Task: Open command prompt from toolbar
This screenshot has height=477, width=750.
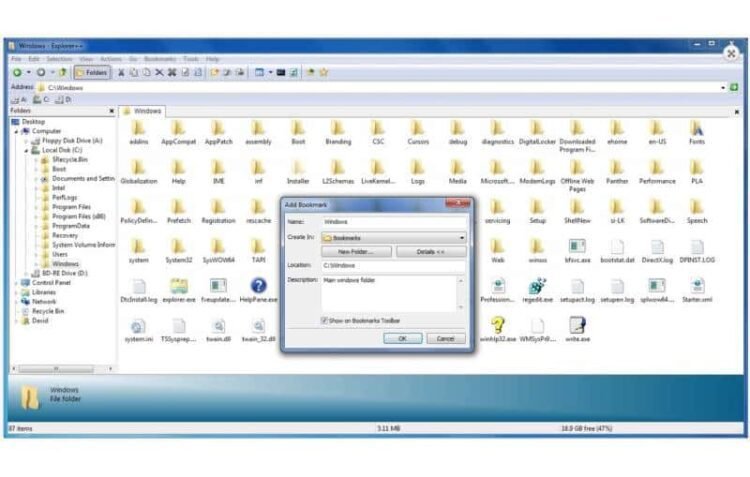Action: [281, 73]
